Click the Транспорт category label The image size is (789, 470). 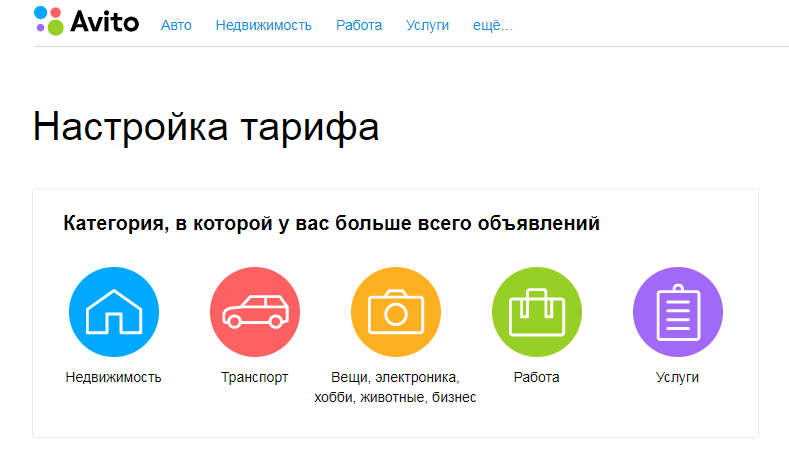click(x=254, y=378)
